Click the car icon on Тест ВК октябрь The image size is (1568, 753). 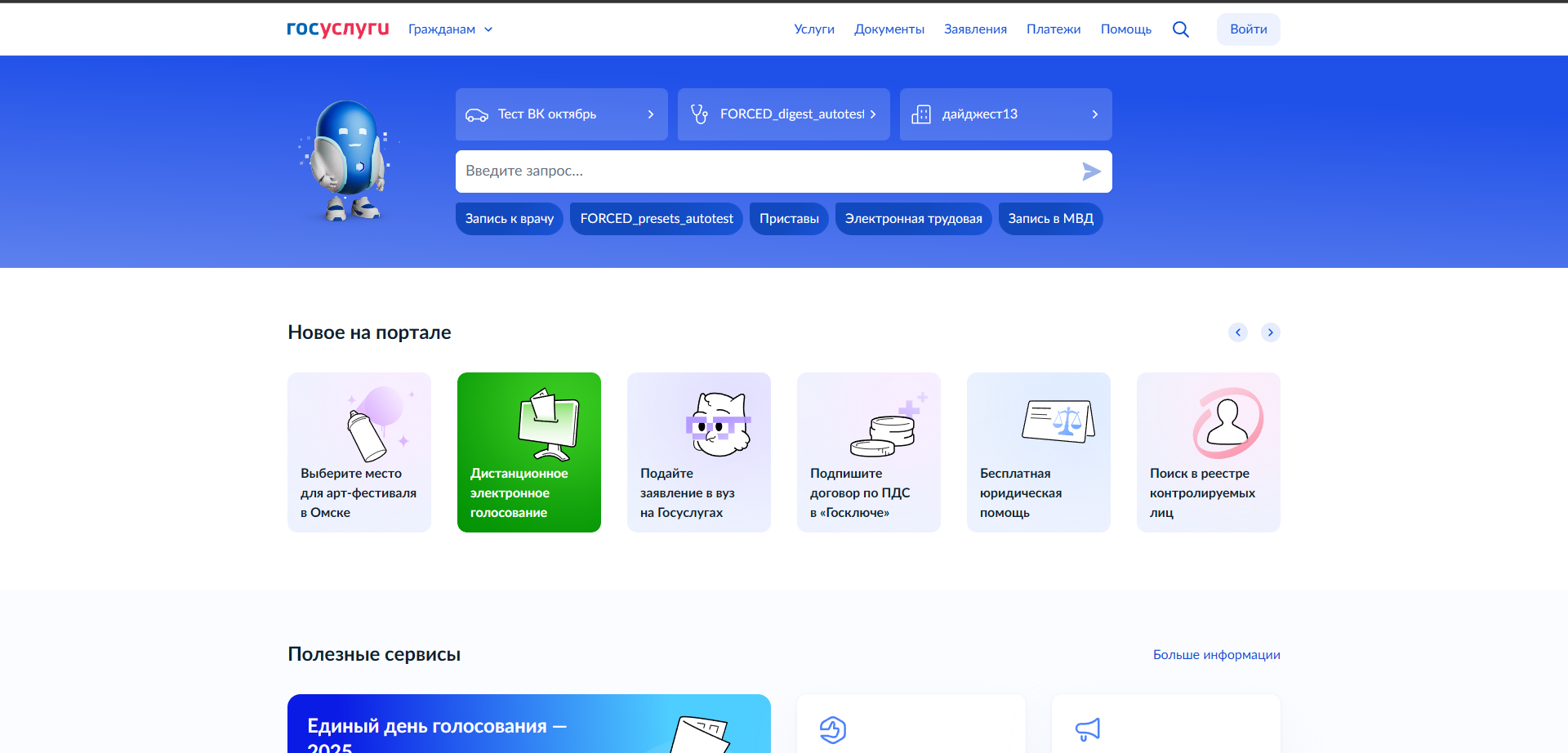click(477, 114)
